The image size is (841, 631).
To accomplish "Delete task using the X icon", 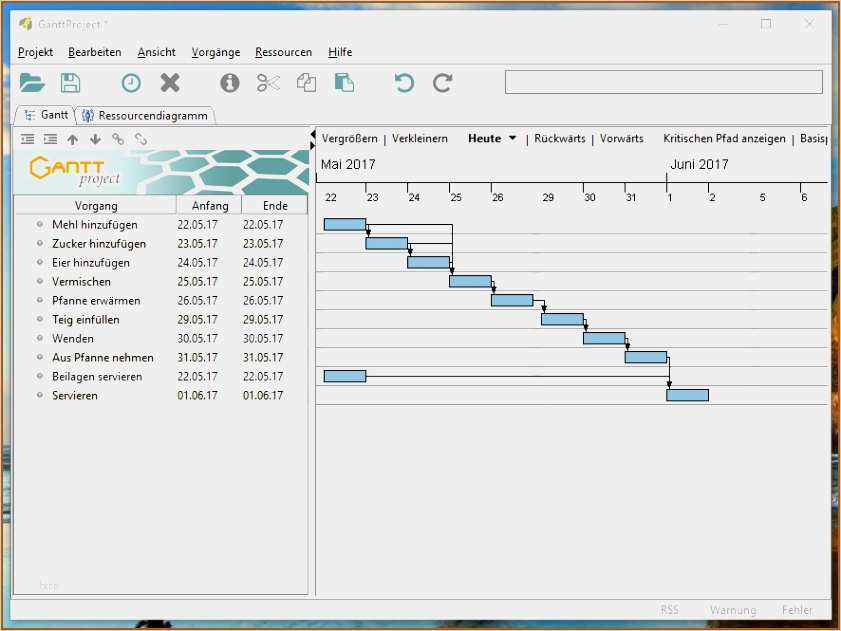I will coord(170,83).
